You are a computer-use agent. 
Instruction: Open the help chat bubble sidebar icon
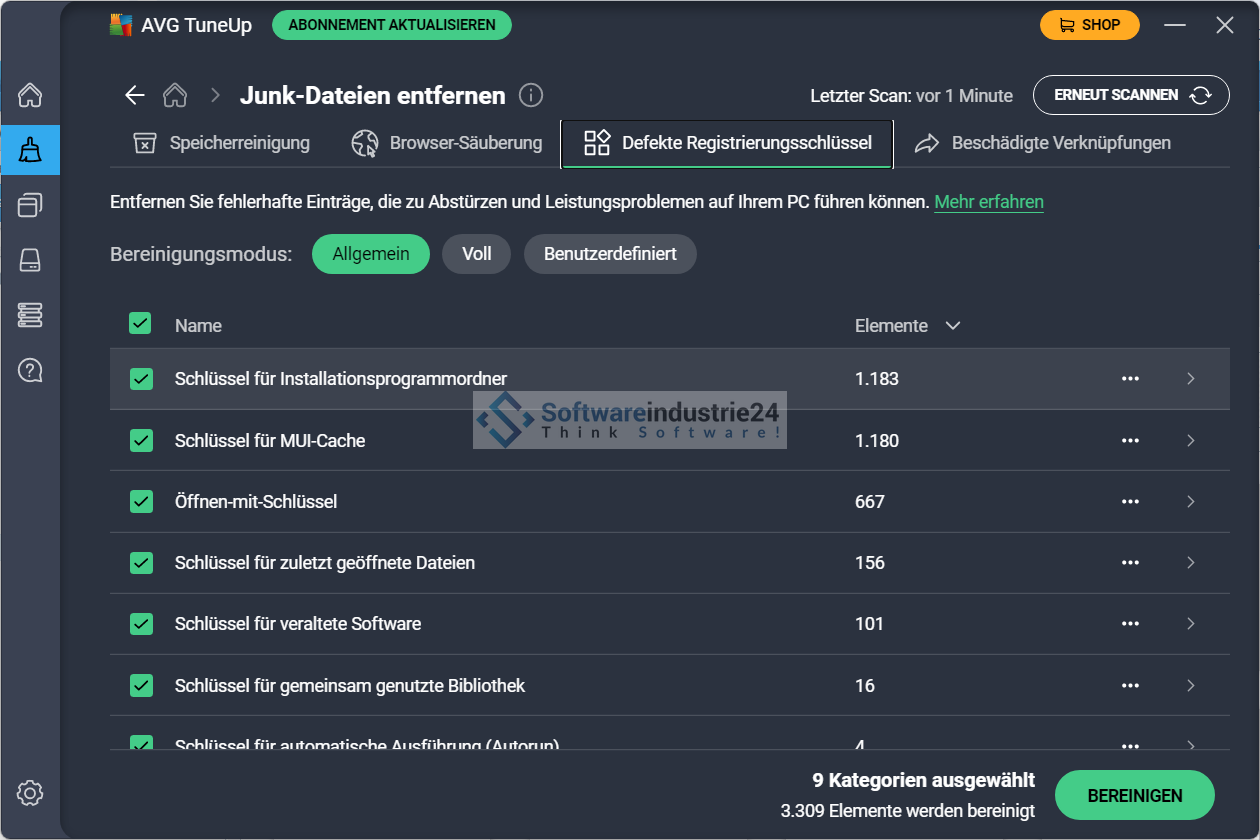coord(30,371)
